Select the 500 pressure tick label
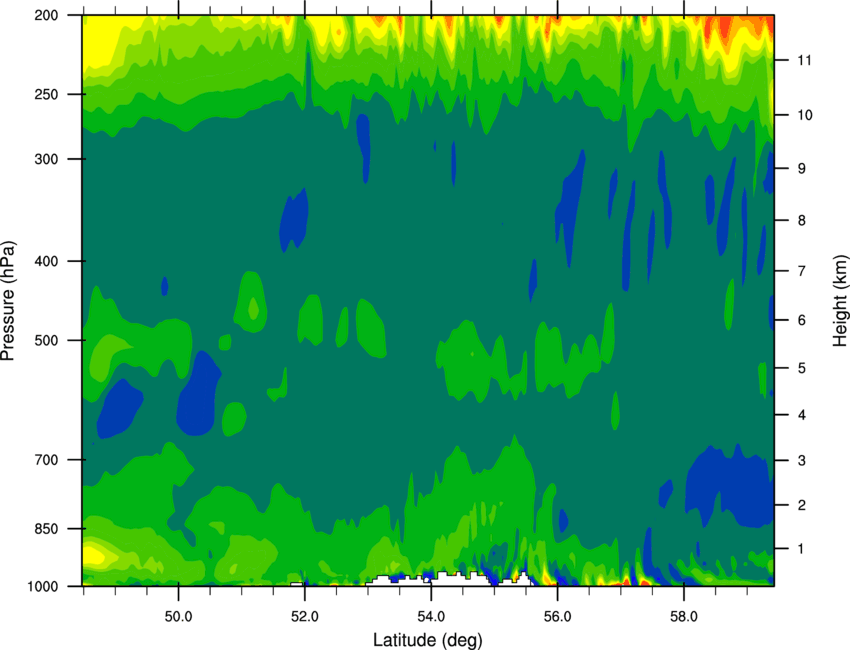Image resolution: width=850 pixels, height=650 pixels. pos(46,340)
